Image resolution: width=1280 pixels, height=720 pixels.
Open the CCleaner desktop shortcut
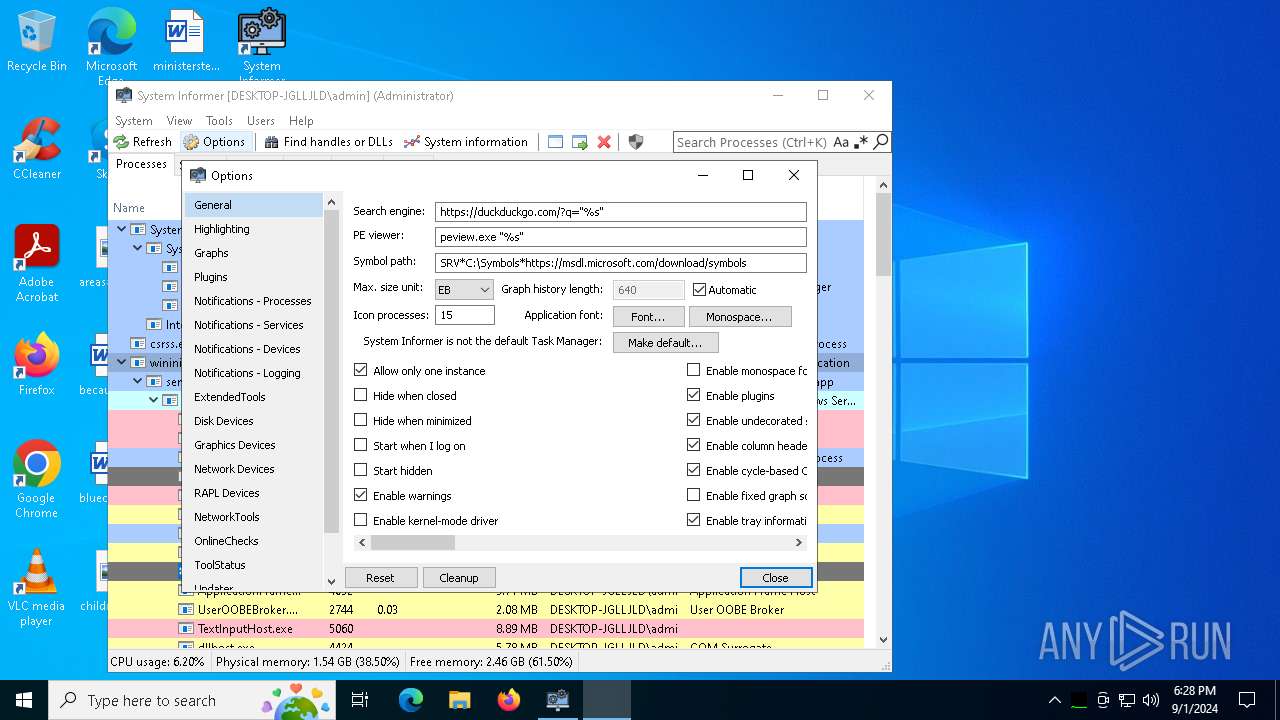click(37, 149)
